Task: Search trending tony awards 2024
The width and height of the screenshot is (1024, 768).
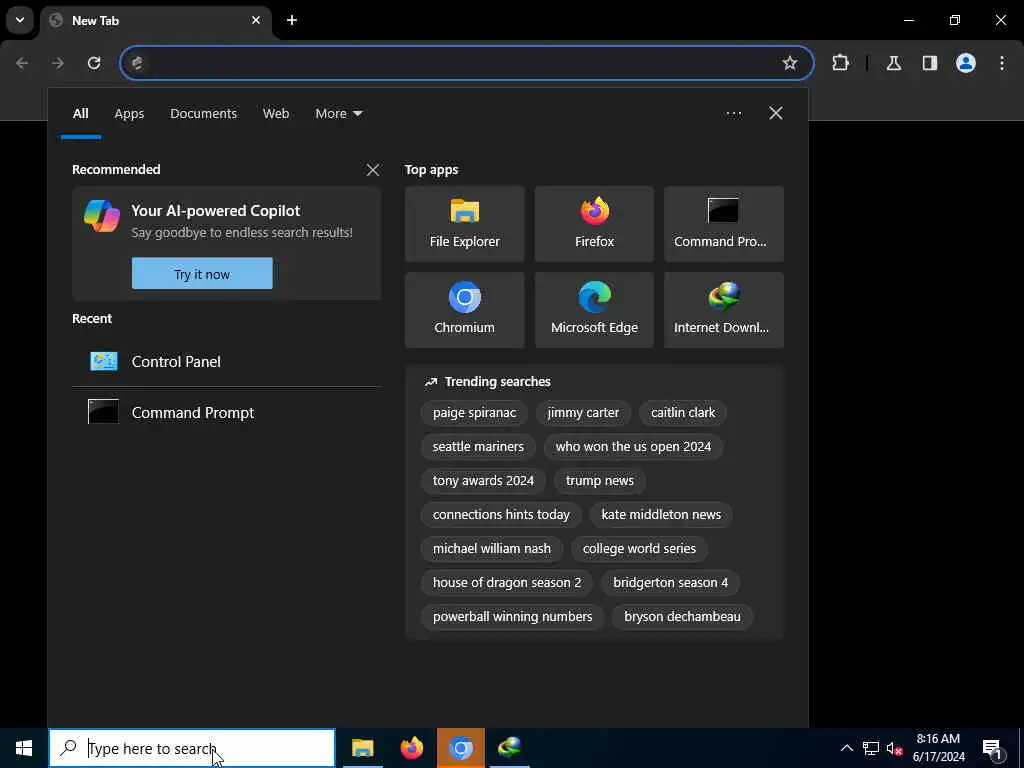Action: click(x=483, y=481)
